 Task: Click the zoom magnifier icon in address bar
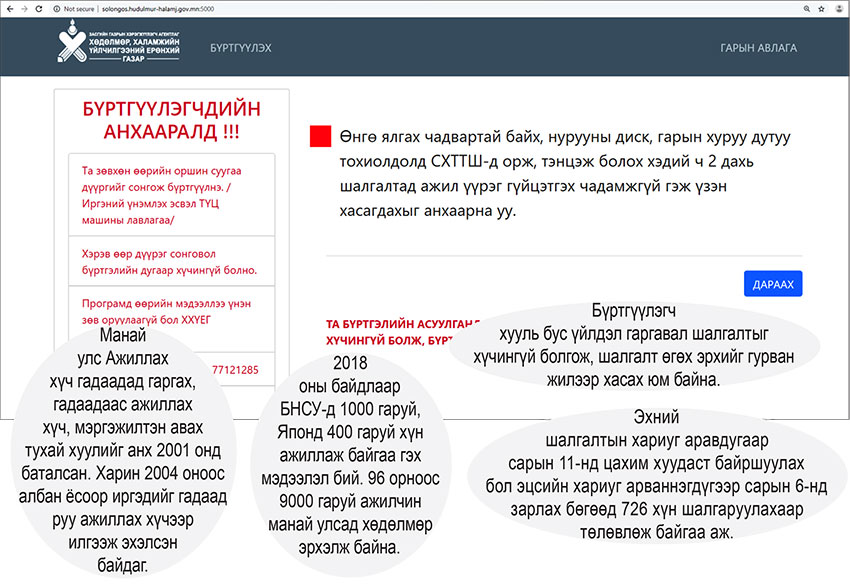pos(807,9)
